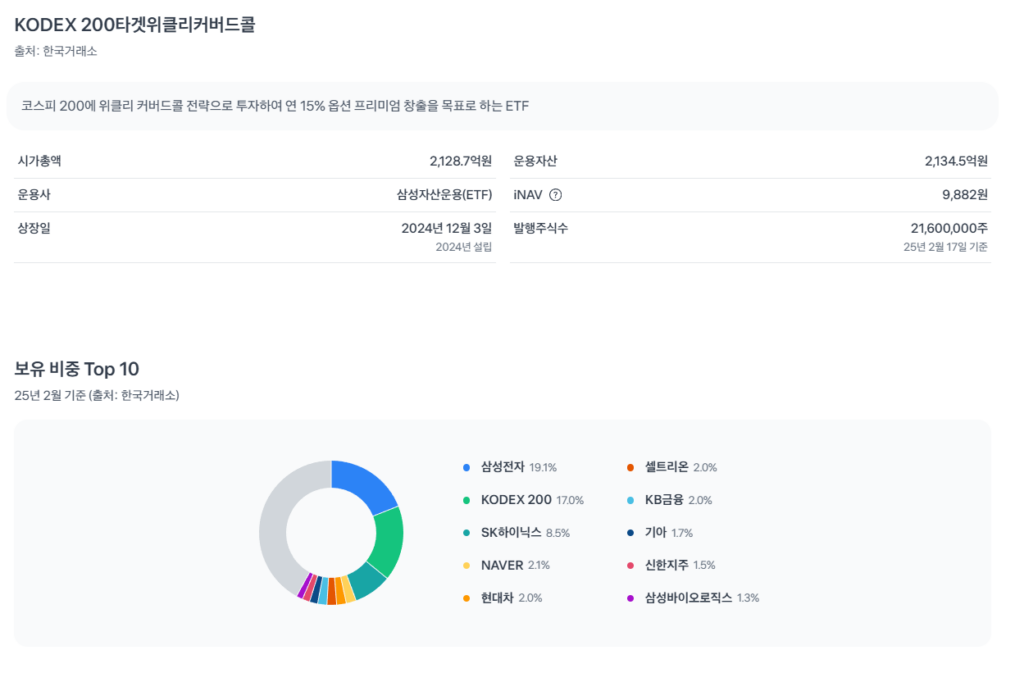1024x700 pixels.
Task: Click the 2.1% weight for NAVER
Action: (x=539, y=565)
